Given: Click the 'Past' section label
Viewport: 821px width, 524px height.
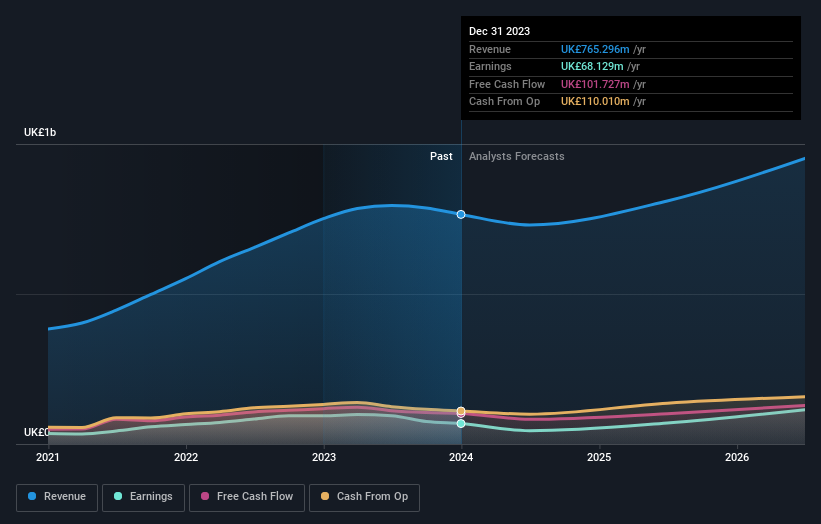Looking at the screenshot, I should point(441,157).
